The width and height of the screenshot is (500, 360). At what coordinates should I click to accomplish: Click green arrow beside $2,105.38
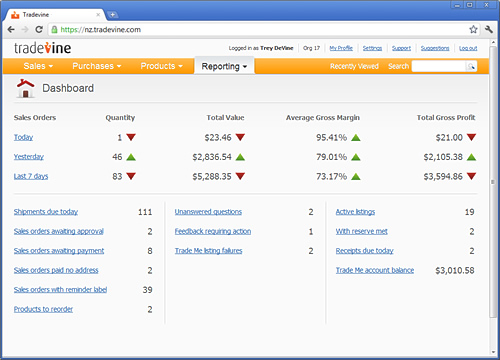(471, 157)
